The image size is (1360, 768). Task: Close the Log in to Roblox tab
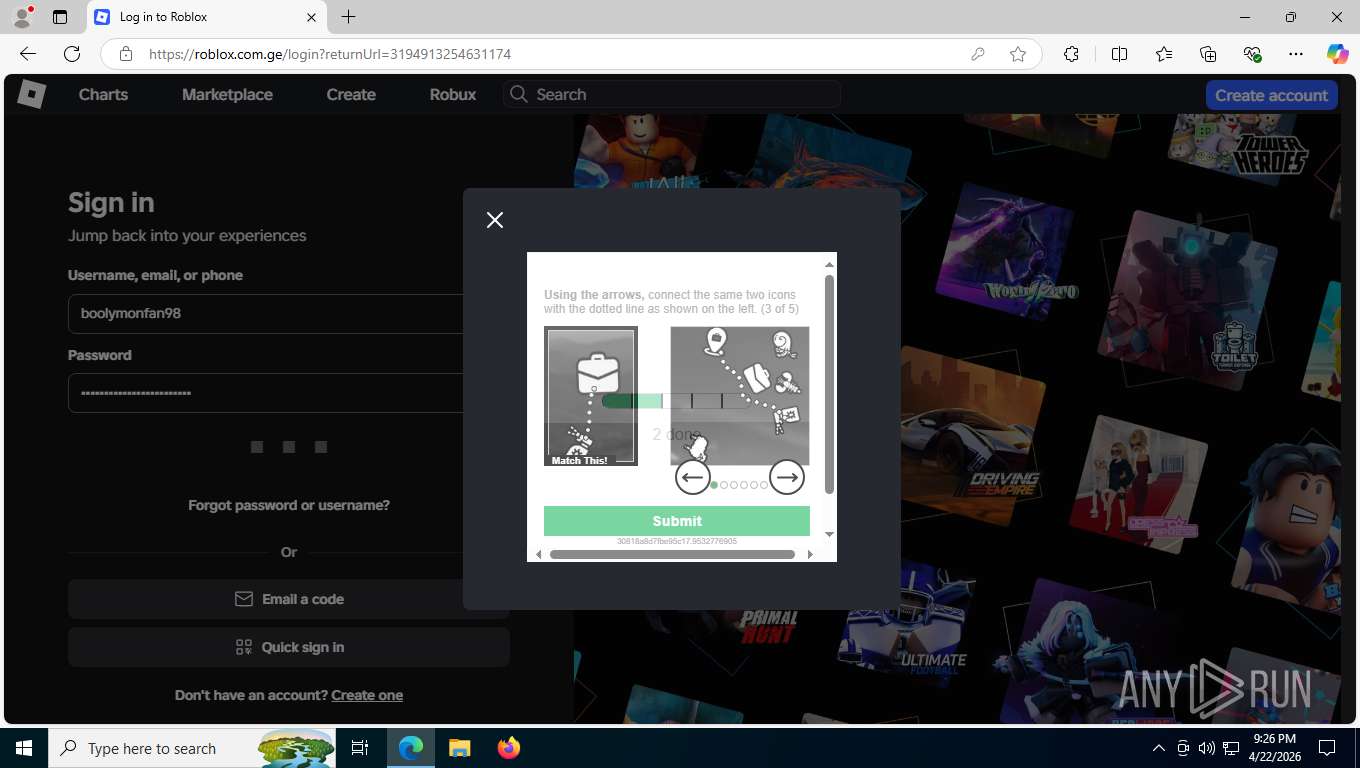click(311, 17)
